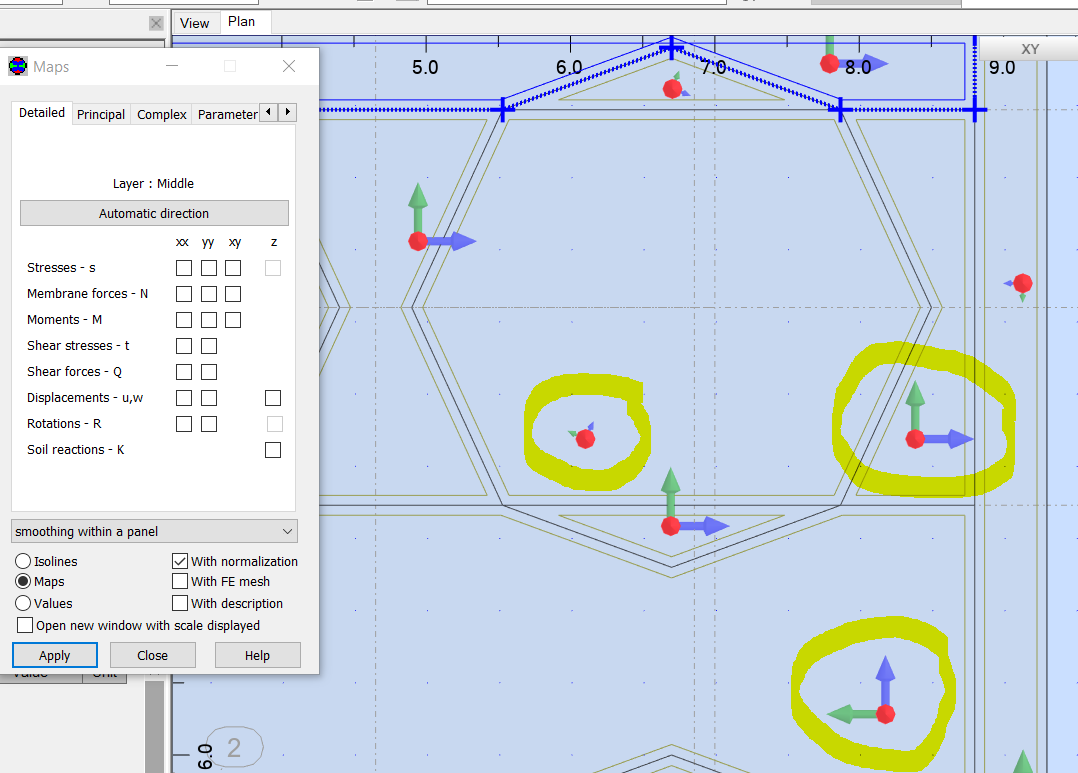Viewport: 1078px width, 773px height.
Task: Switch to the View tab
Action: 195,22
